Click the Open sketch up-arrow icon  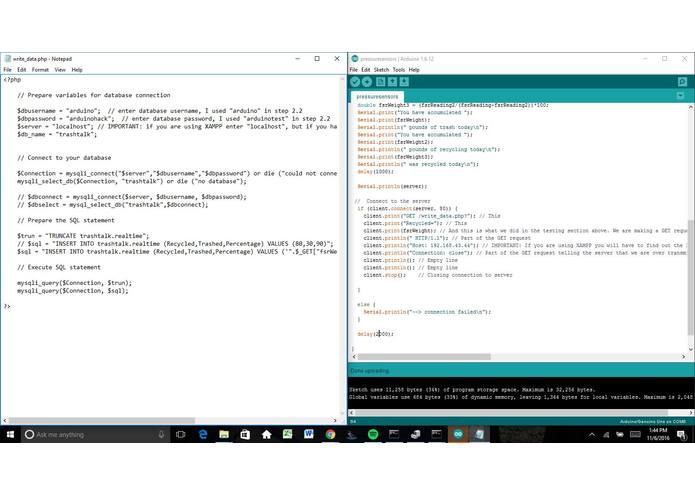392,82
